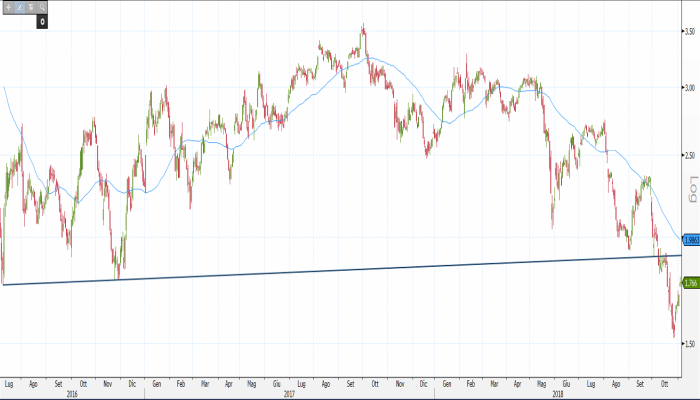Click the Mag month label above 2017
The height and width of the screenshot is (400, 700).
point(252,383)
